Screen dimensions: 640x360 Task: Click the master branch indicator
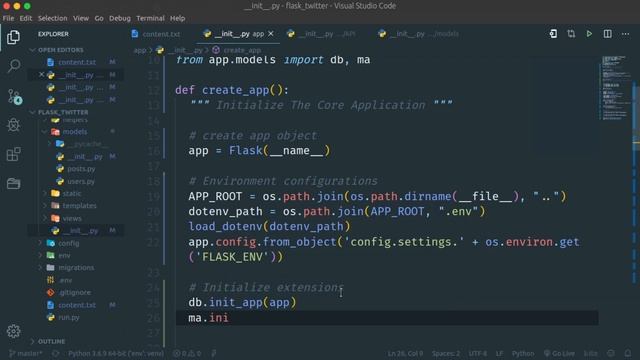(x=25, y=353)
